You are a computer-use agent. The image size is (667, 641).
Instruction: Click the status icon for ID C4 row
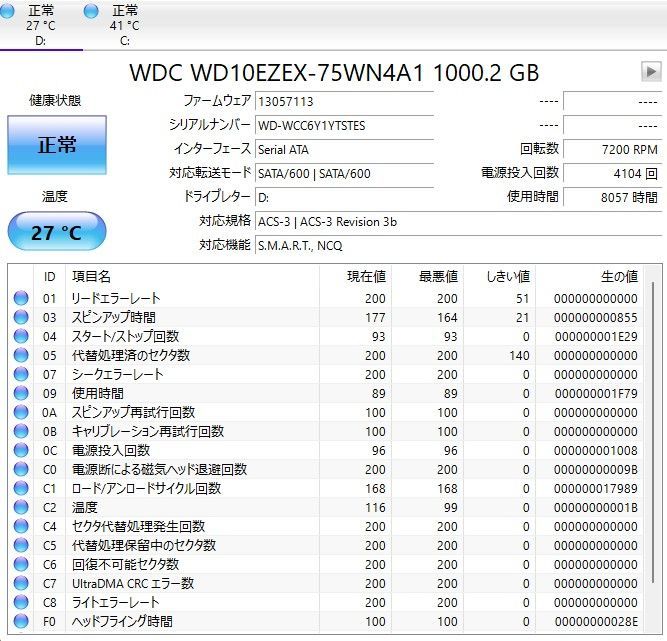(21, 526)
